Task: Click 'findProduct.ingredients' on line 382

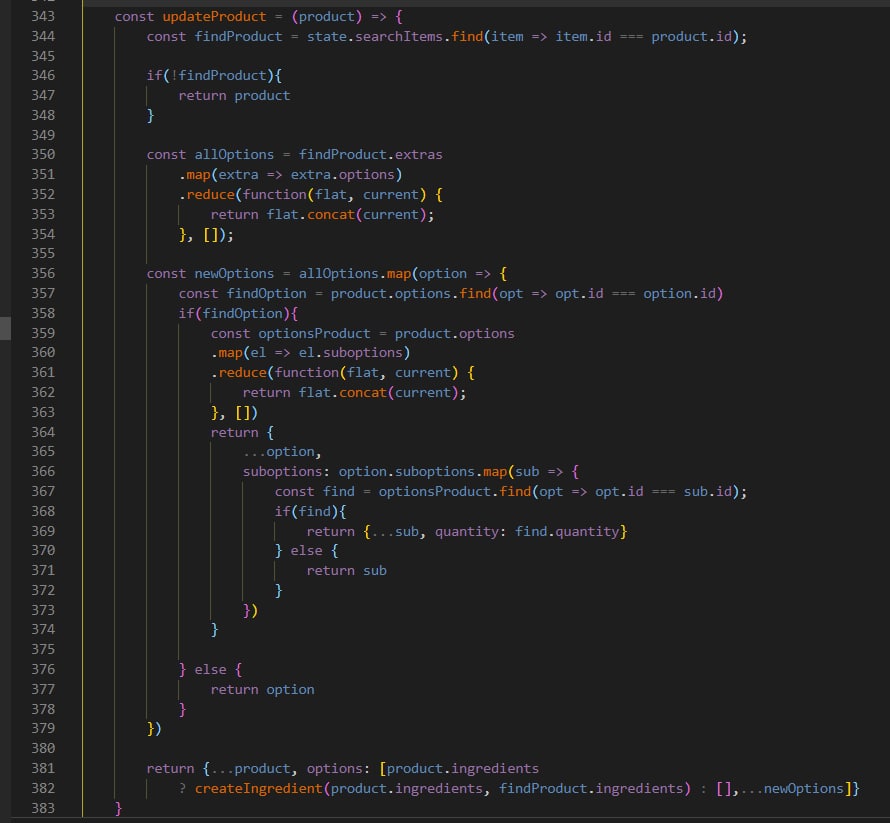Action: point(591,788)
